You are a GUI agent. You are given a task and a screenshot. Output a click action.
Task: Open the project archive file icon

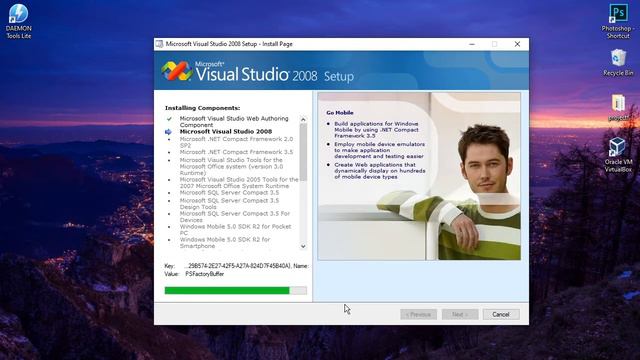pos(618,107)
